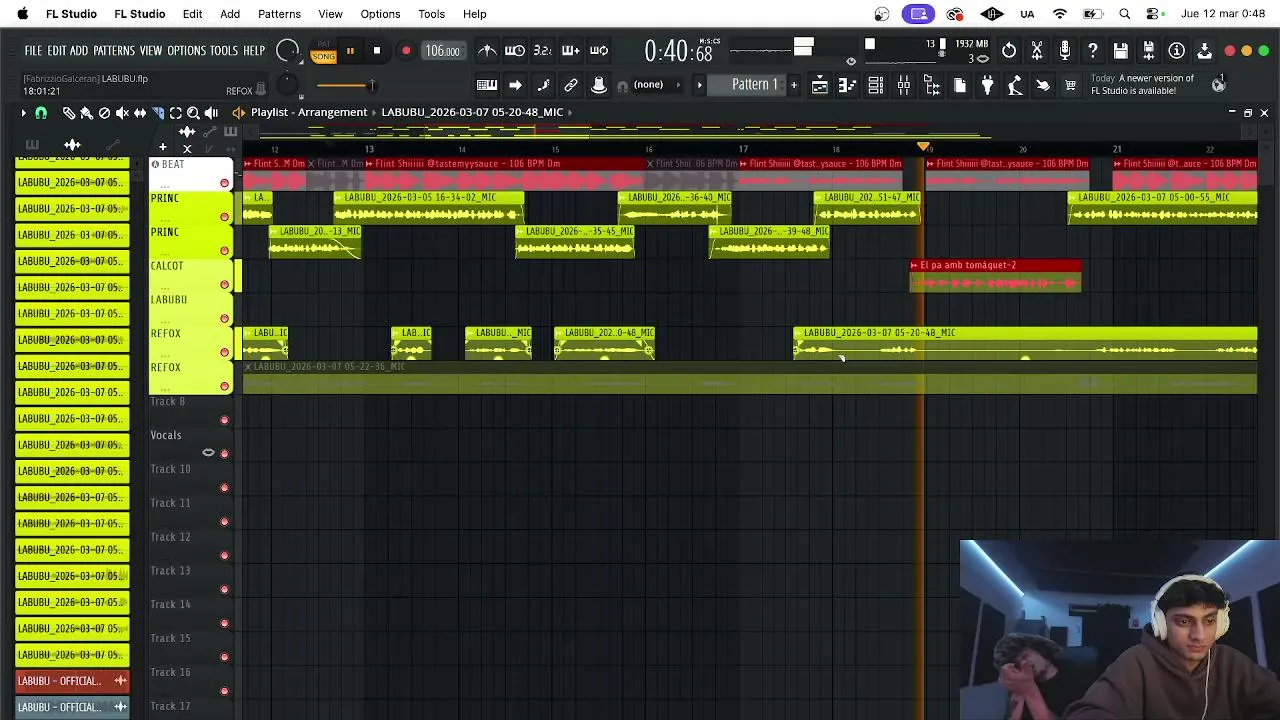
Task: Open undo history circular arrow icon
Action: click(x=1009, y=50)
